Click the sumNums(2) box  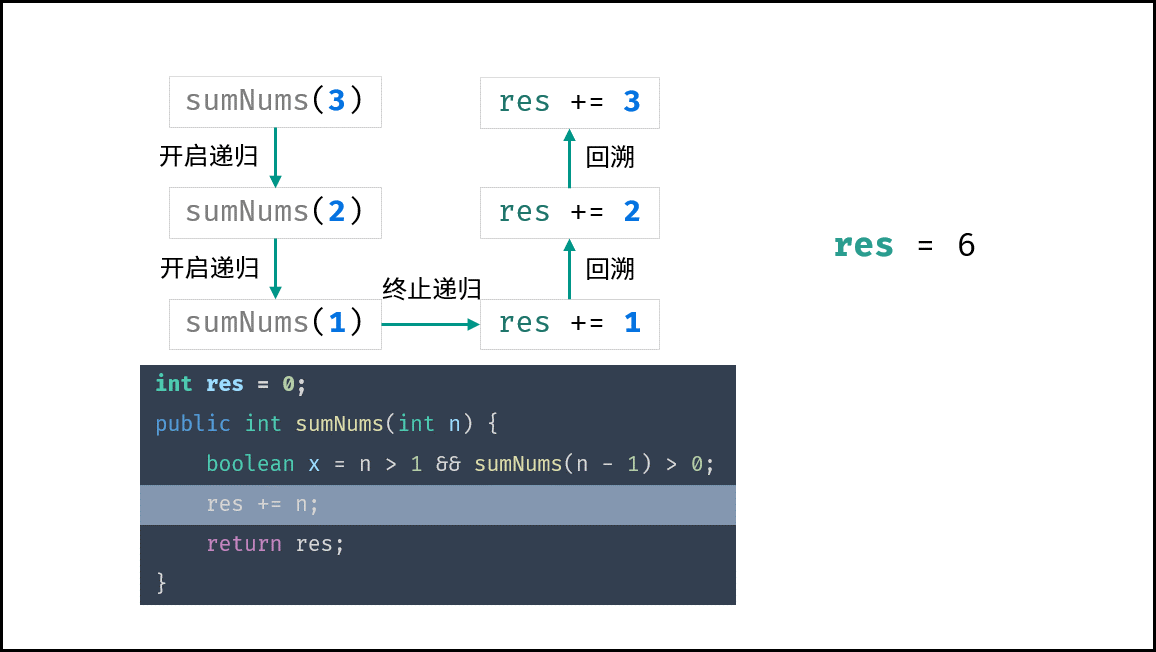[x=275, y=212]
